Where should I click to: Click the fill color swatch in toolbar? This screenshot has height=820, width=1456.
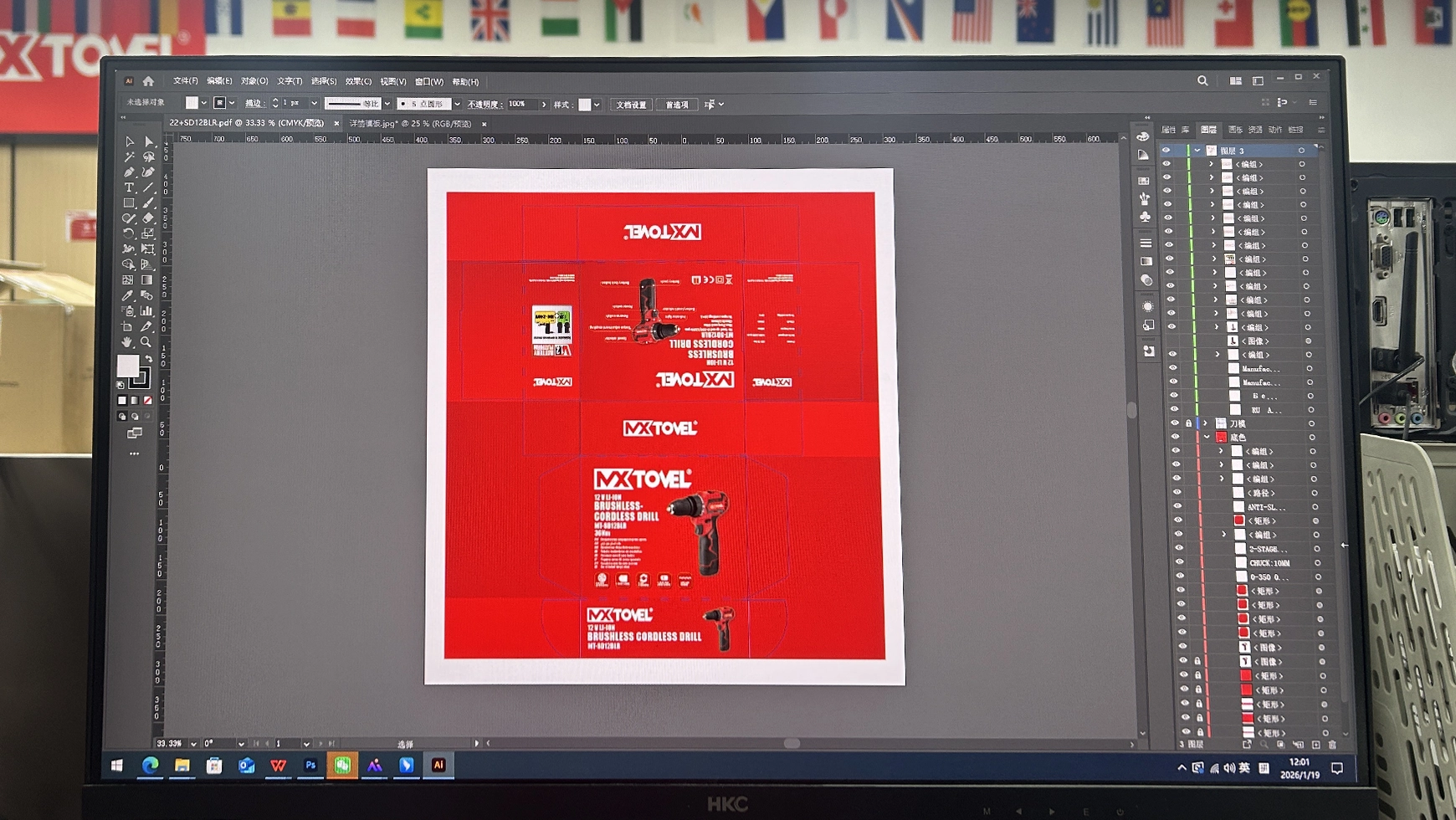pos(128,366)
